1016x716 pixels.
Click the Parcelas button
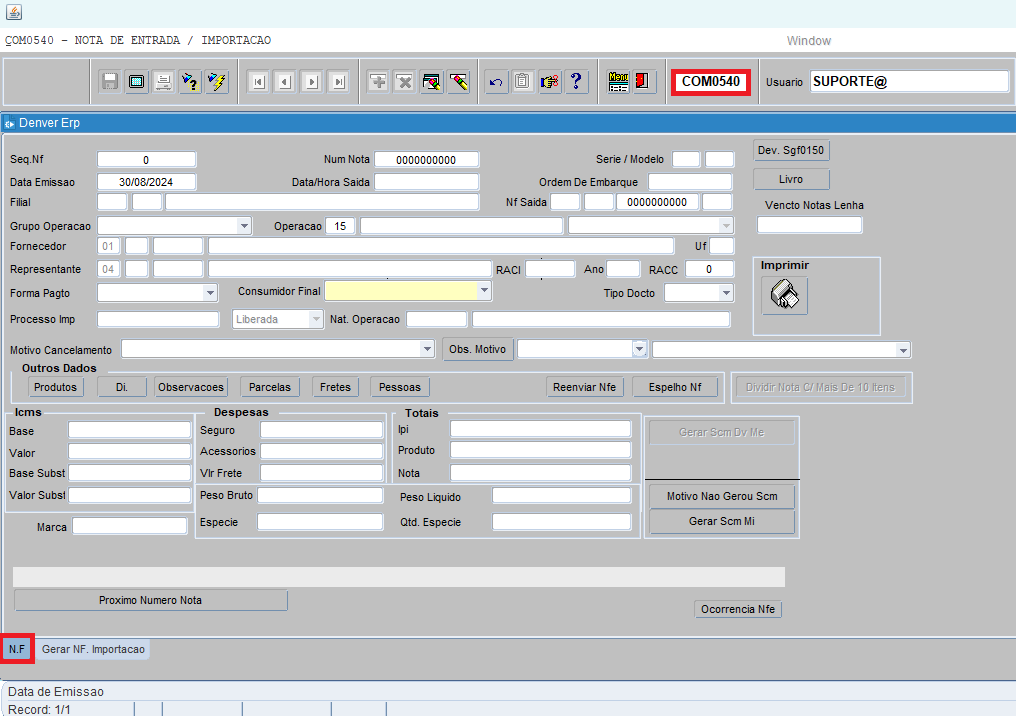(270, 387)
